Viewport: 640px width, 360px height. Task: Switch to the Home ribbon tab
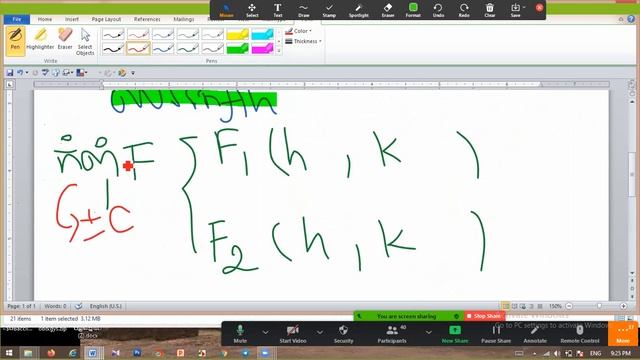tap(44, 19)
